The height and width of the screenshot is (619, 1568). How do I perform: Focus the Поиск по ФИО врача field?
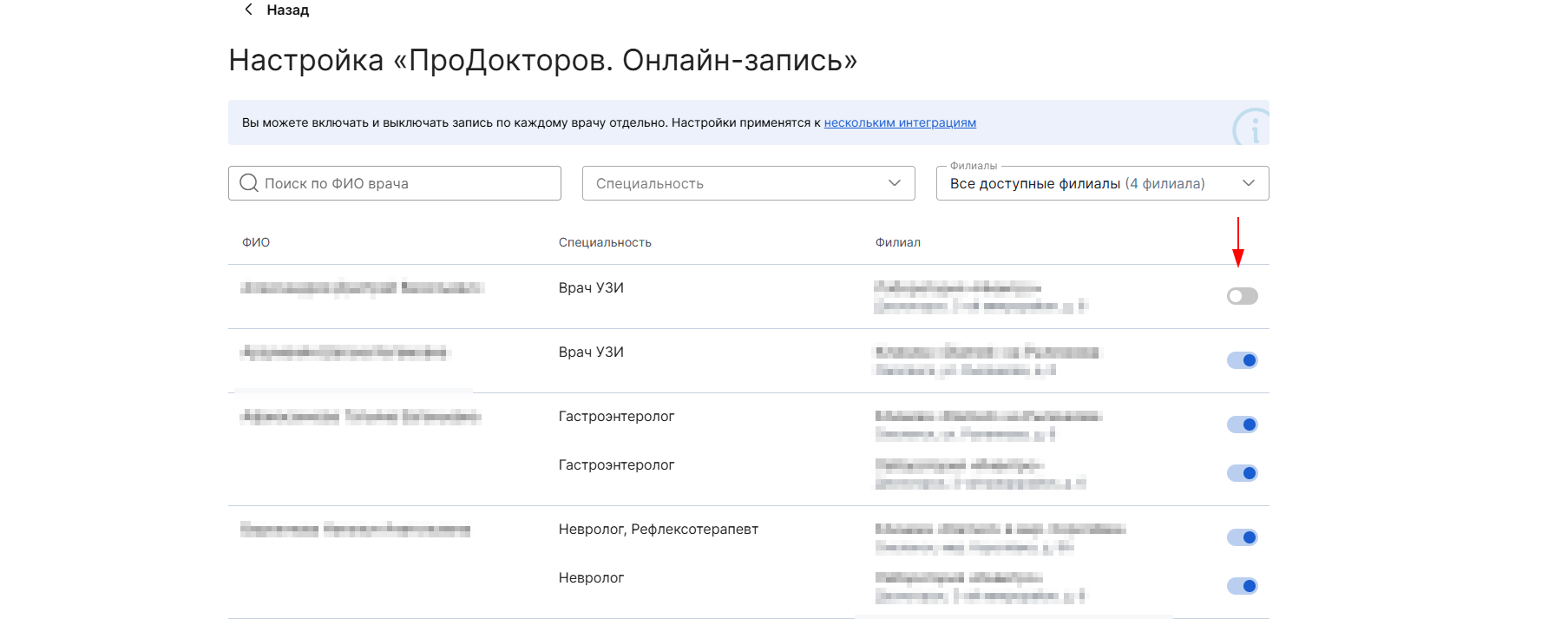(395, 183)
